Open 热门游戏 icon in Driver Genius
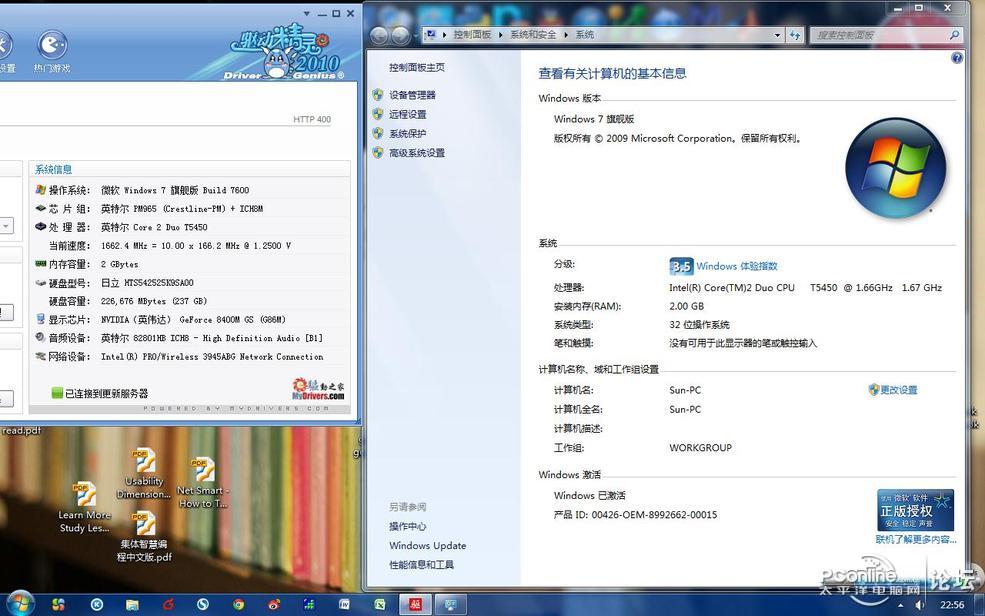Screen dimensions: 985x616 click(52, 51)
